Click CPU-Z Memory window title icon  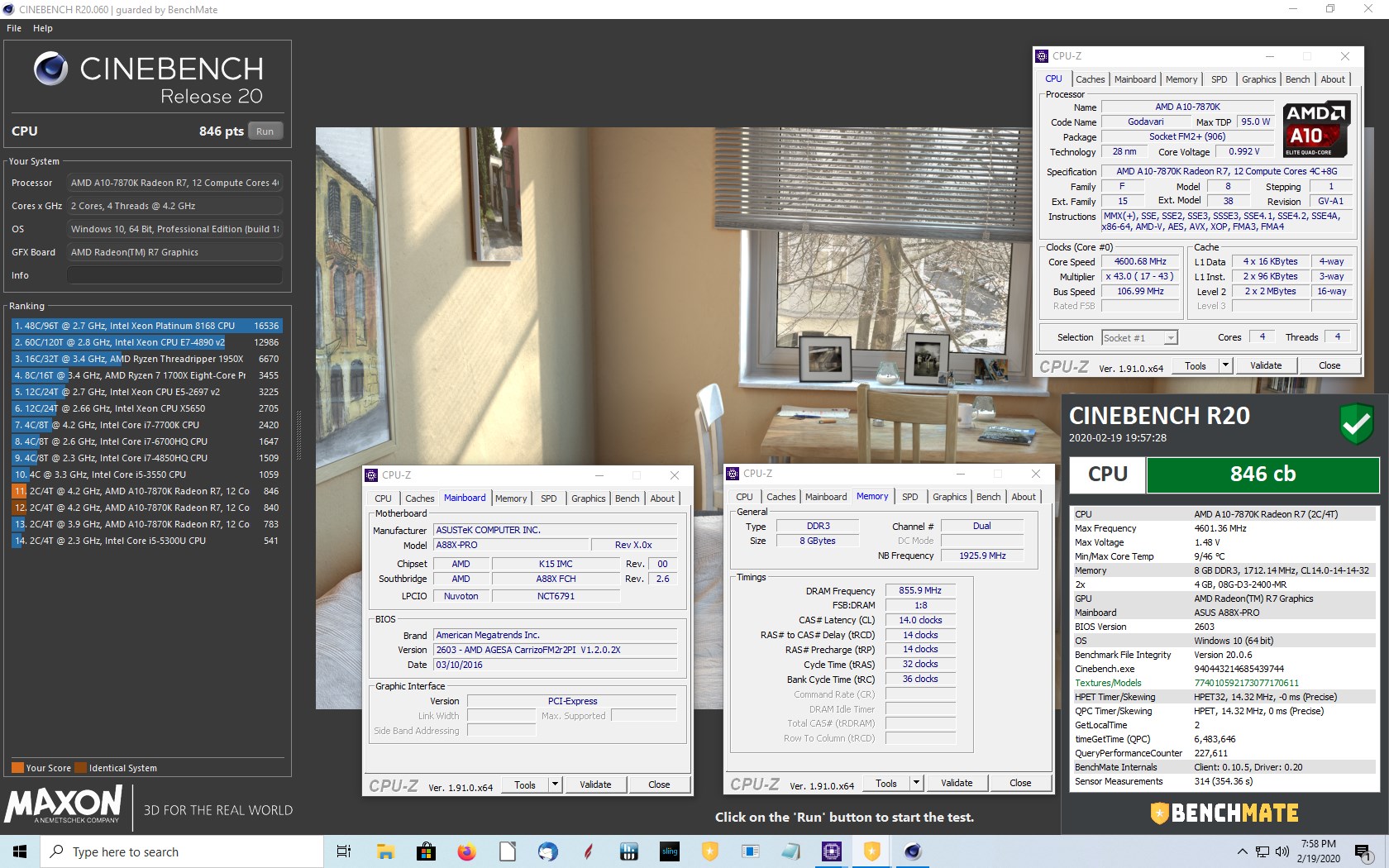733,474
